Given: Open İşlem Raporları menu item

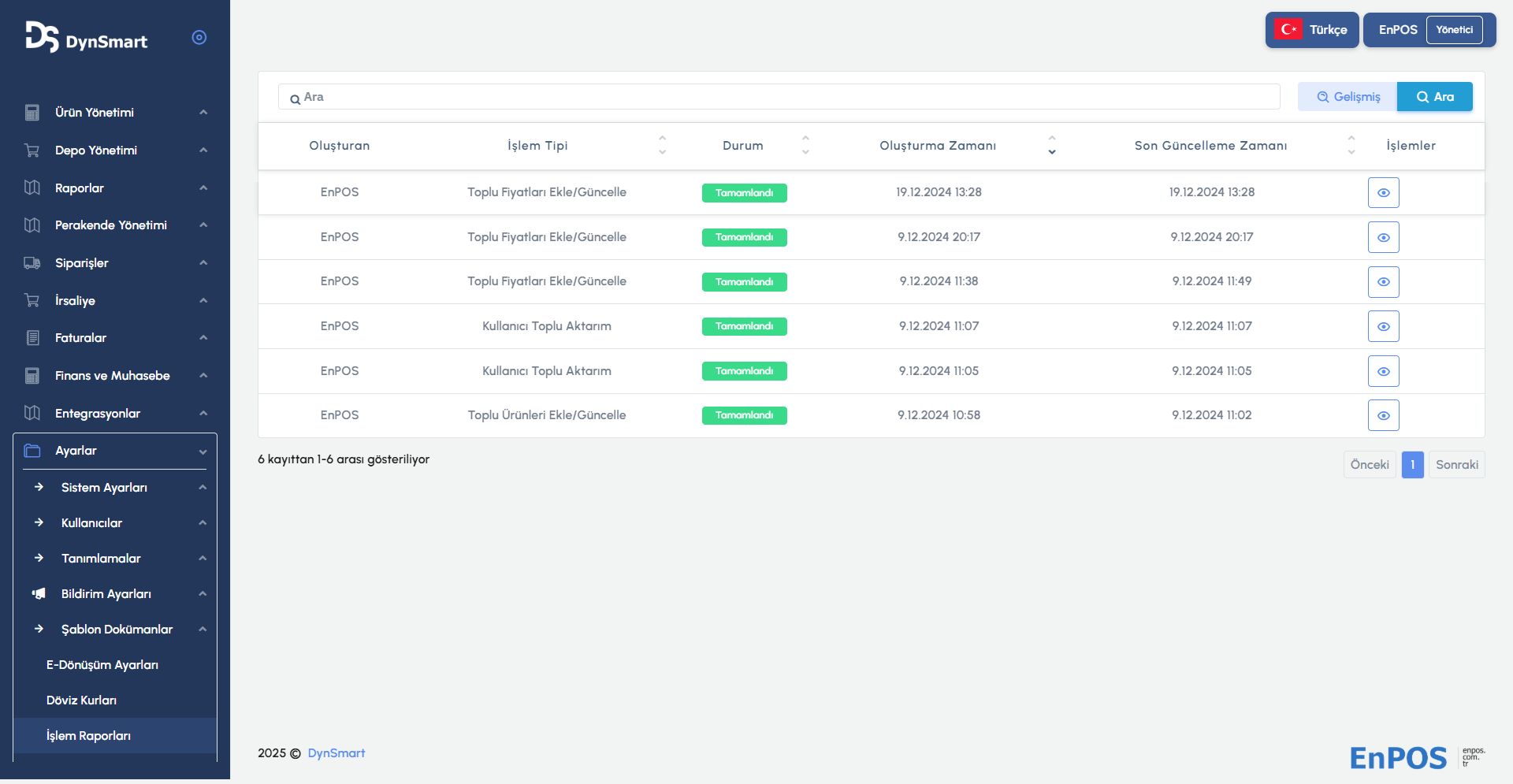Looking at the screenshot, I should tap(88, 736).
